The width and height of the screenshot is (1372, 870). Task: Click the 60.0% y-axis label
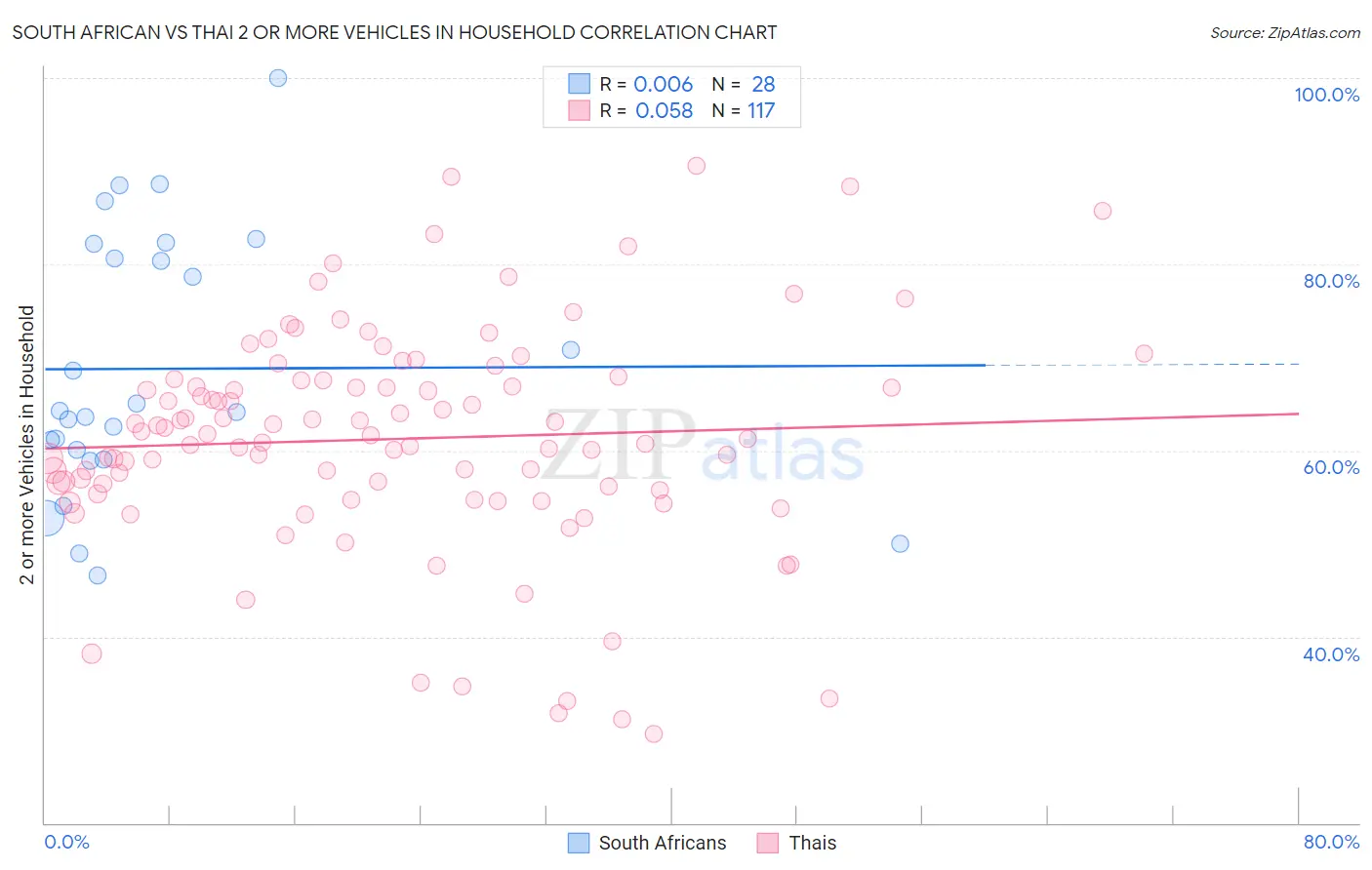[1331, 467]
